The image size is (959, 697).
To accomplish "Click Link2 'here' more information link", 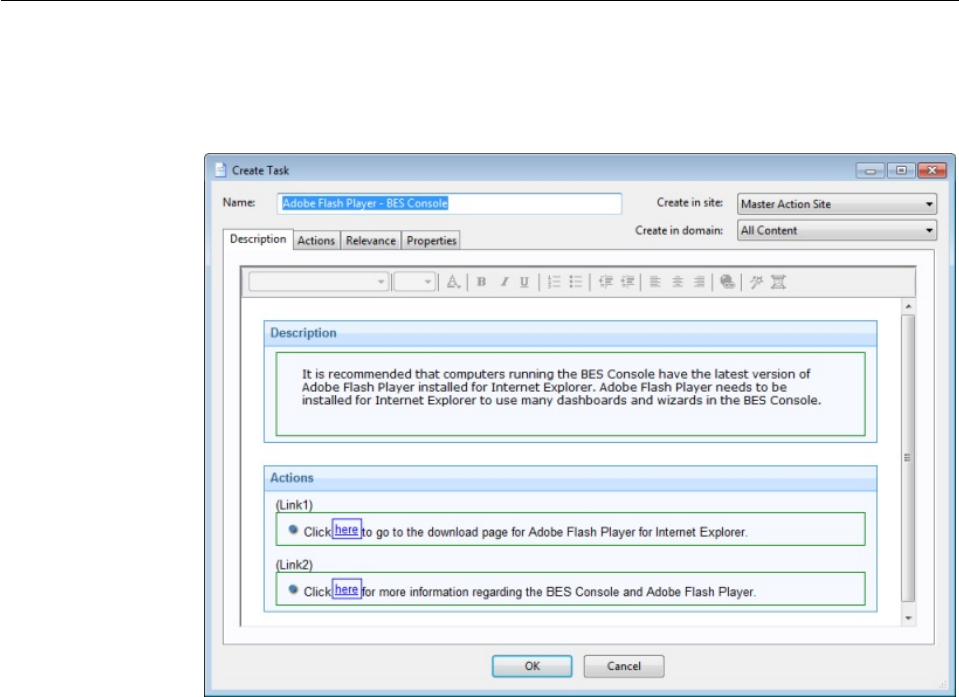I will (346, 589).
